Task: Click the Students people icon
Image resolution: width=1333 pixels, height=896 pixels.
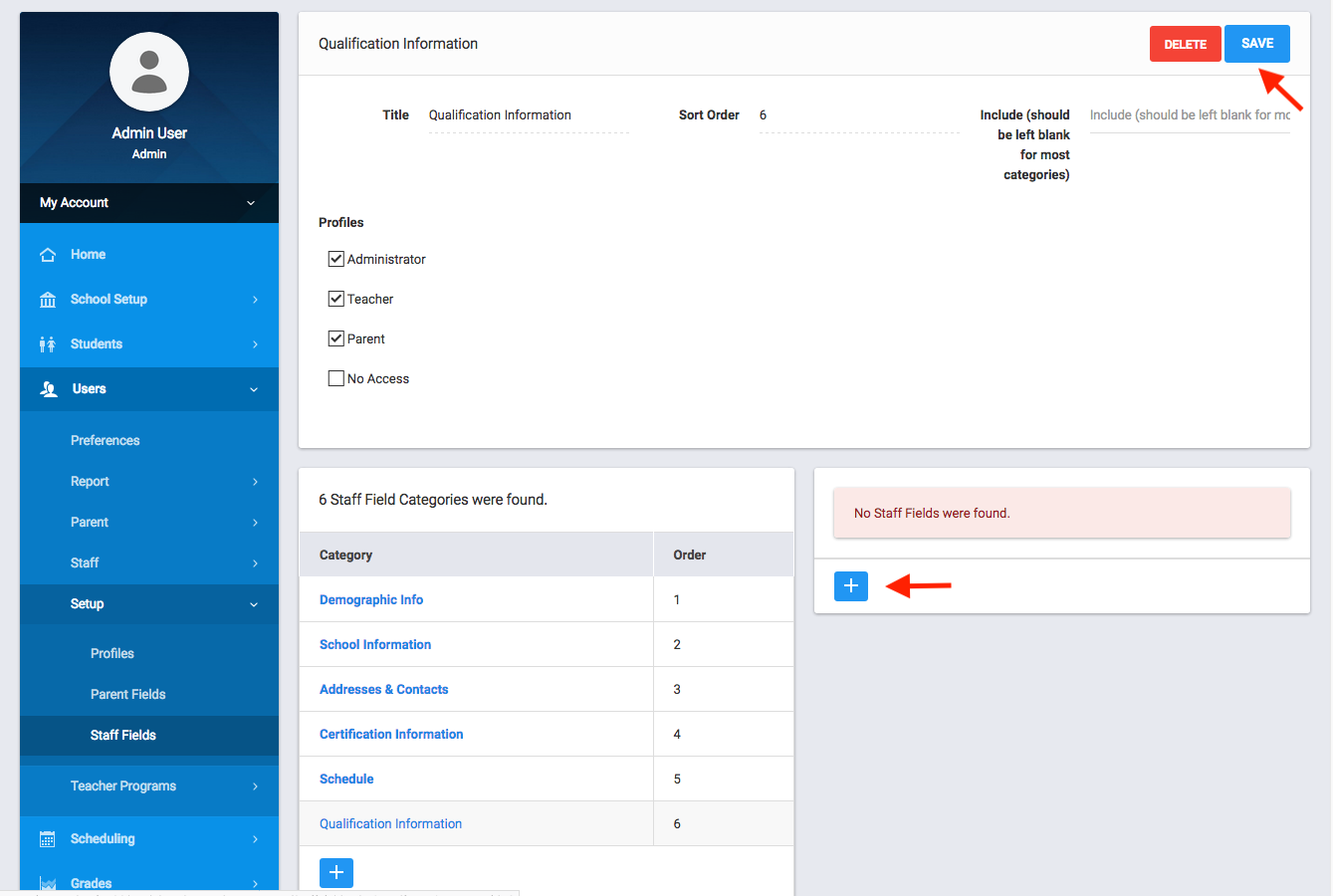Action: [48, 344]
